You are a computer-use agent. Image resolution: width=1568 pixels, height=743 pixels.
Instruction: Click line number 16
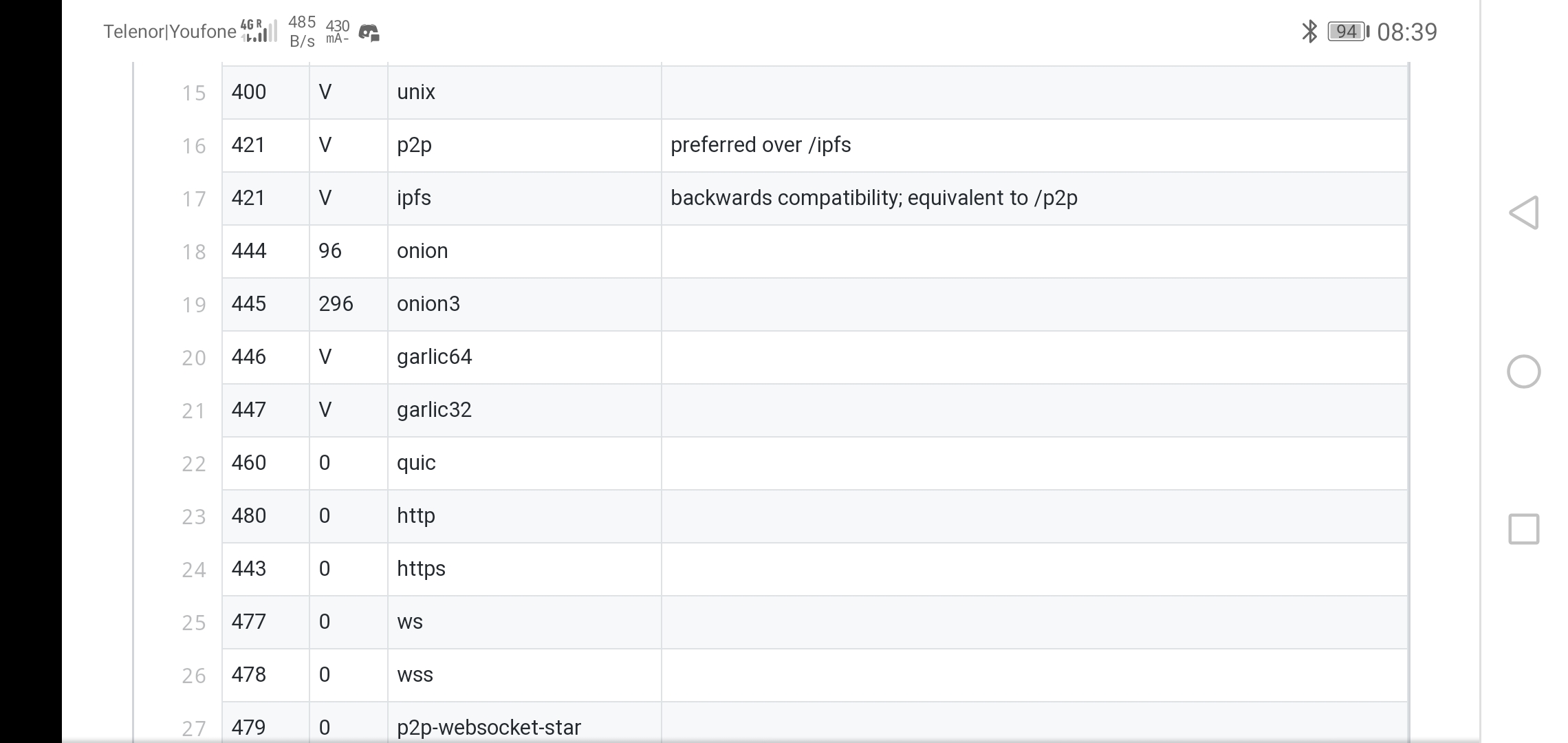193,146
